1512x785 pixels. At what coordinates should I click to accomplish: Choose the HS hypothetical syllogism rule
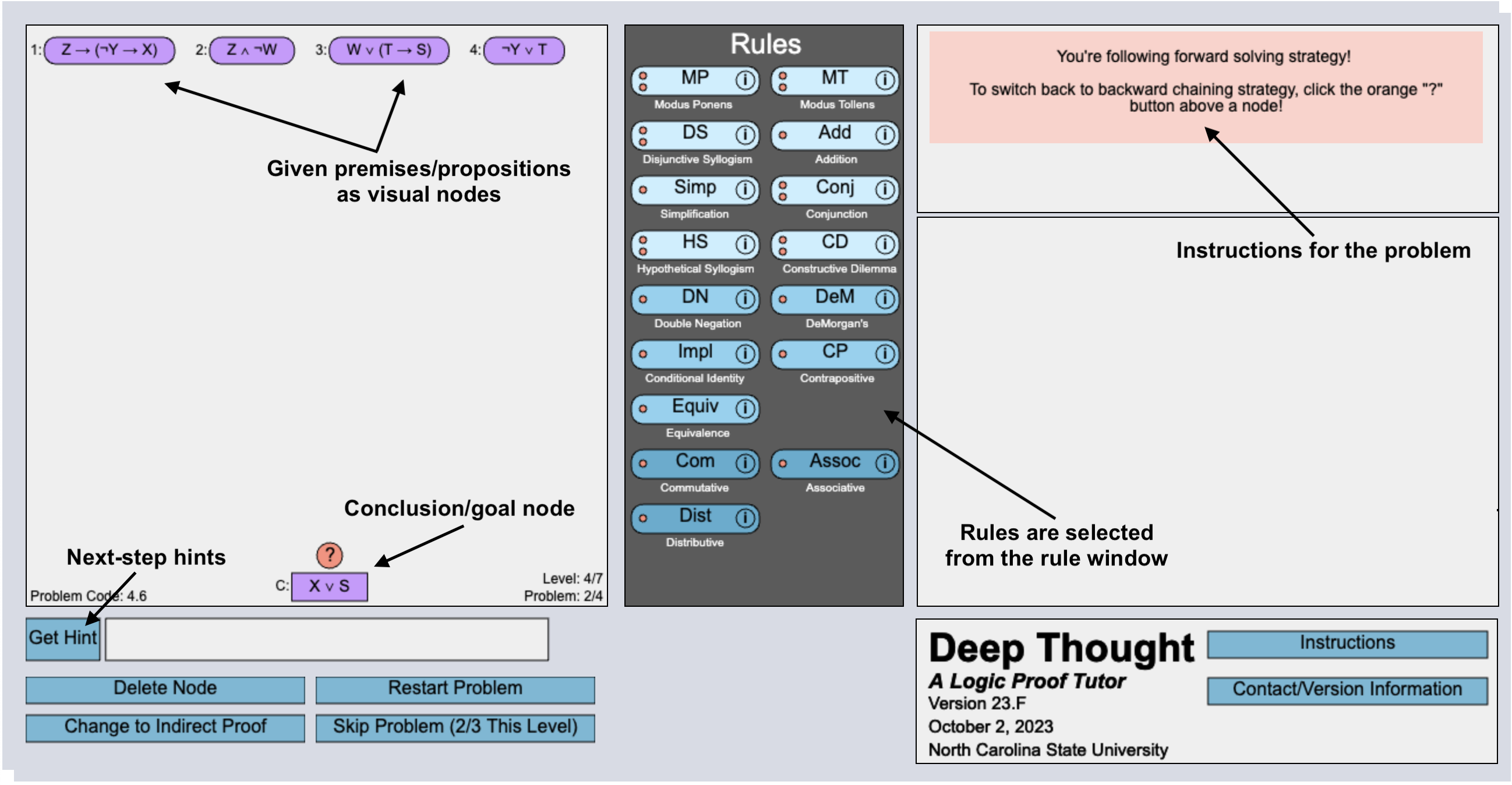[694, 243]
